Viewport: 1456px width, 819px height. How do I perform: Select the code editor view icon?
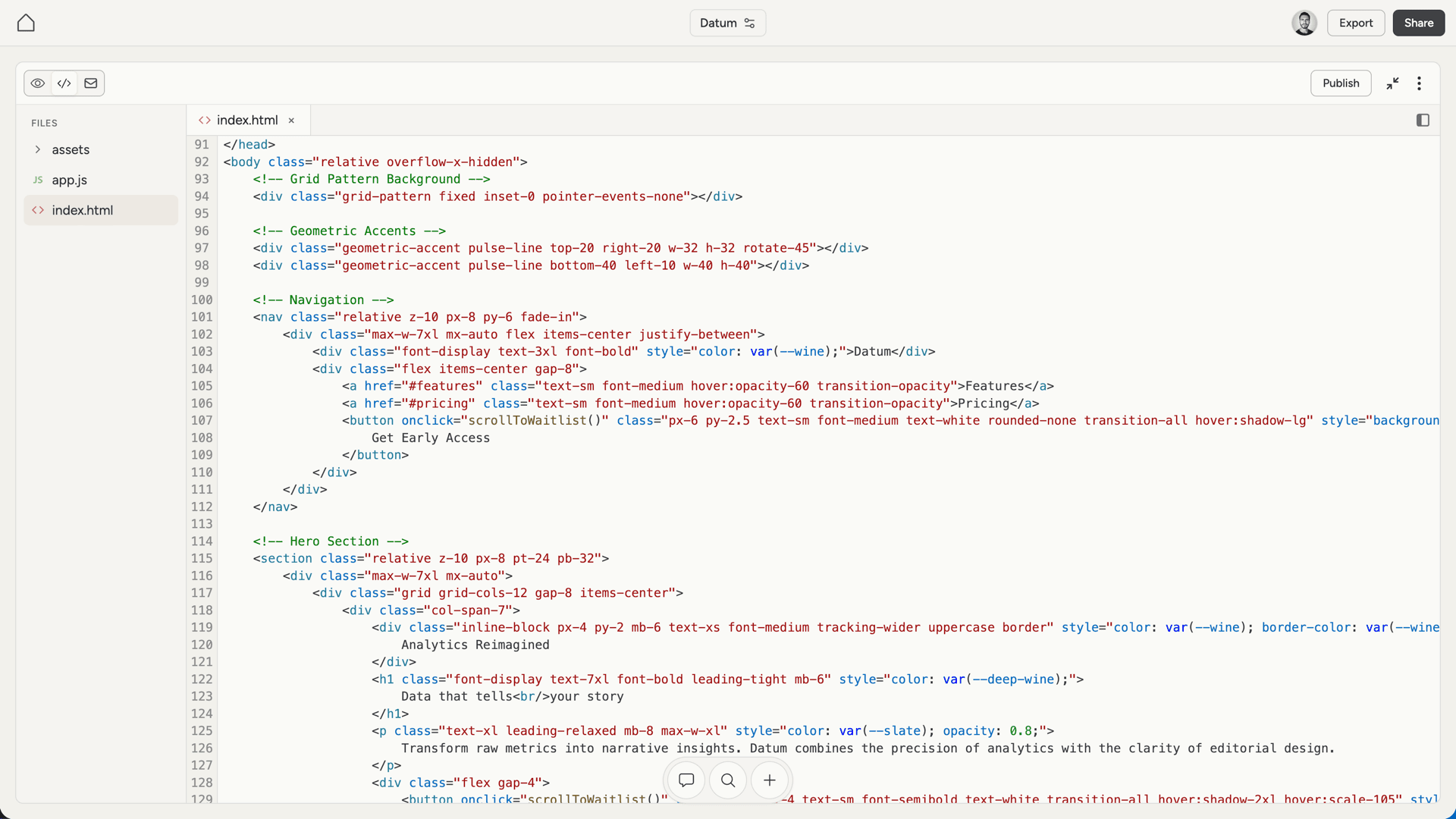[64, 83]
